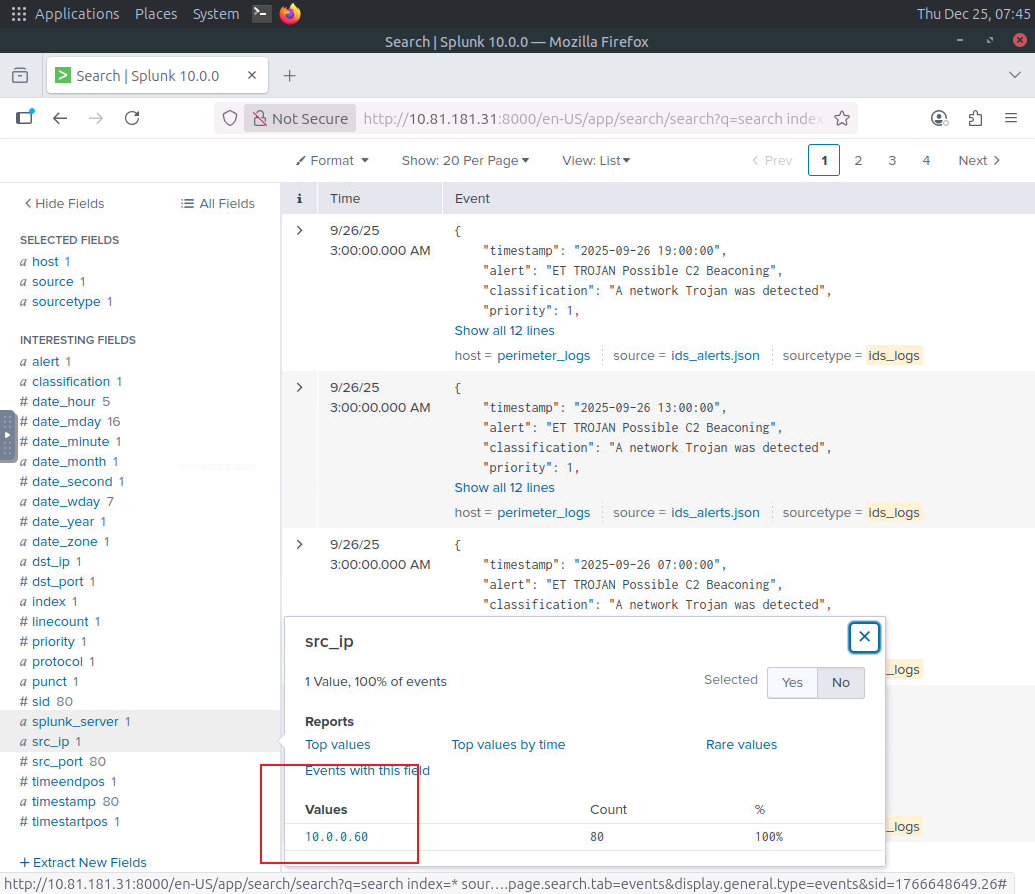Image resolution: width=1035 pixels, height=894 pixels.
Task: Open new browser tab with plus icon
Action: coord(289,76)
